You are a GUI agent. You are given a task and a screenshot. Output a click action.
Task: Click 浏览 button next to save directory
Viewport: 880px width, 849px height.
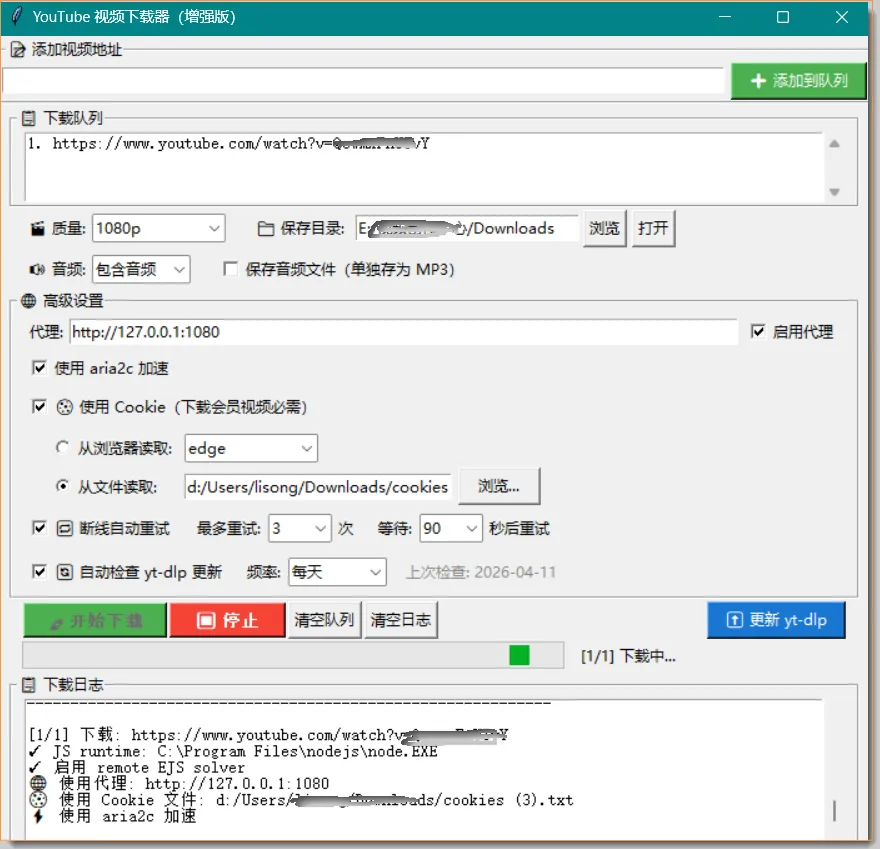[x=604, y=228]
